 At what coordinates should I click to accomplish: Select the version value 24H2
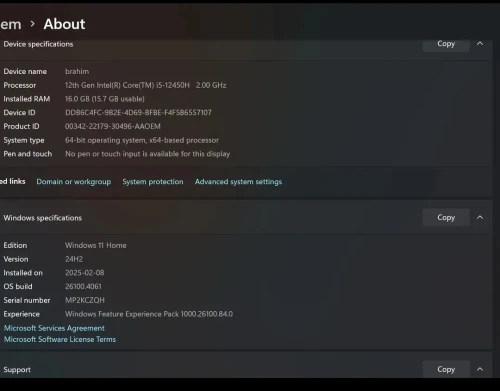[74, 259]
